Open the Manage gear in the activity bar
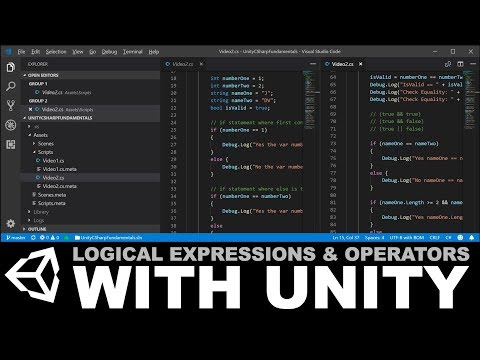This screenshot has width=480, height=360. click(x=11, y=223)
